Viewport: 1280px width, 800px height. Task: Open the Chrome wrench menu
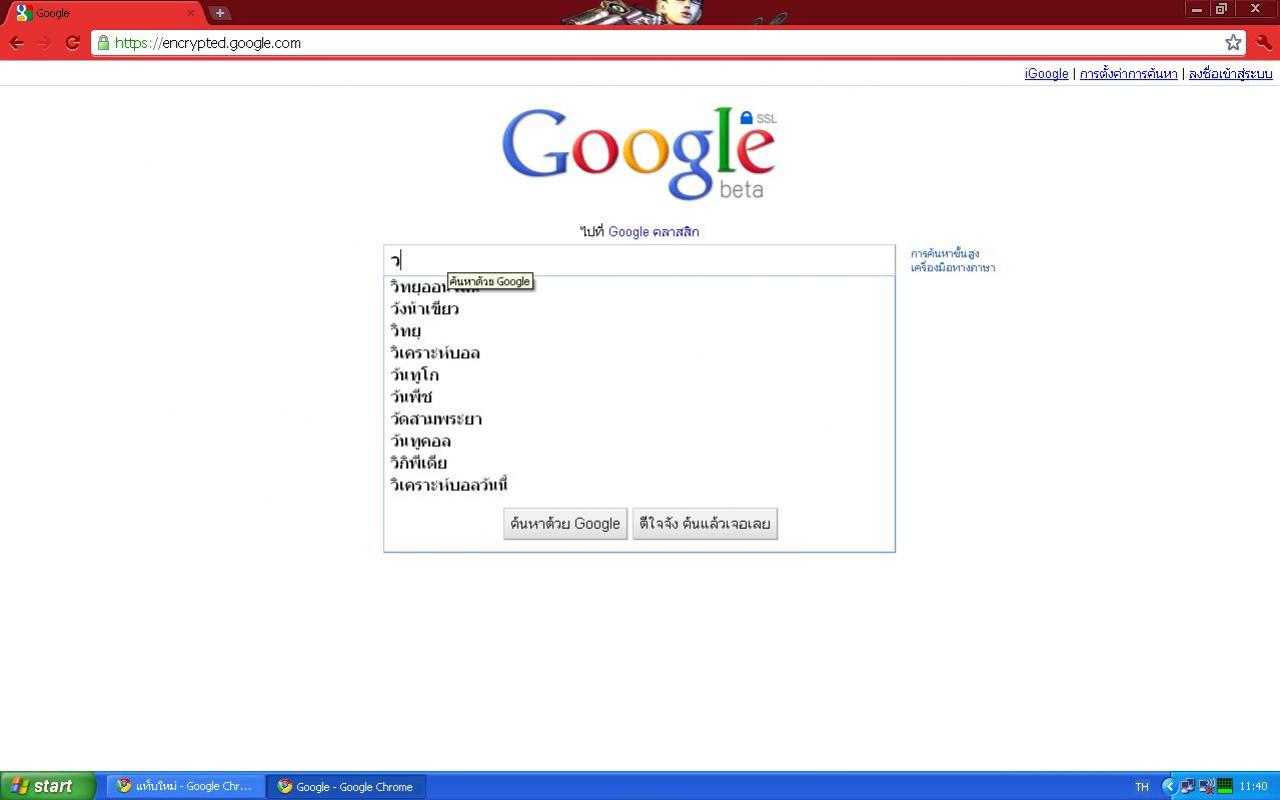tap(1264, 43)
